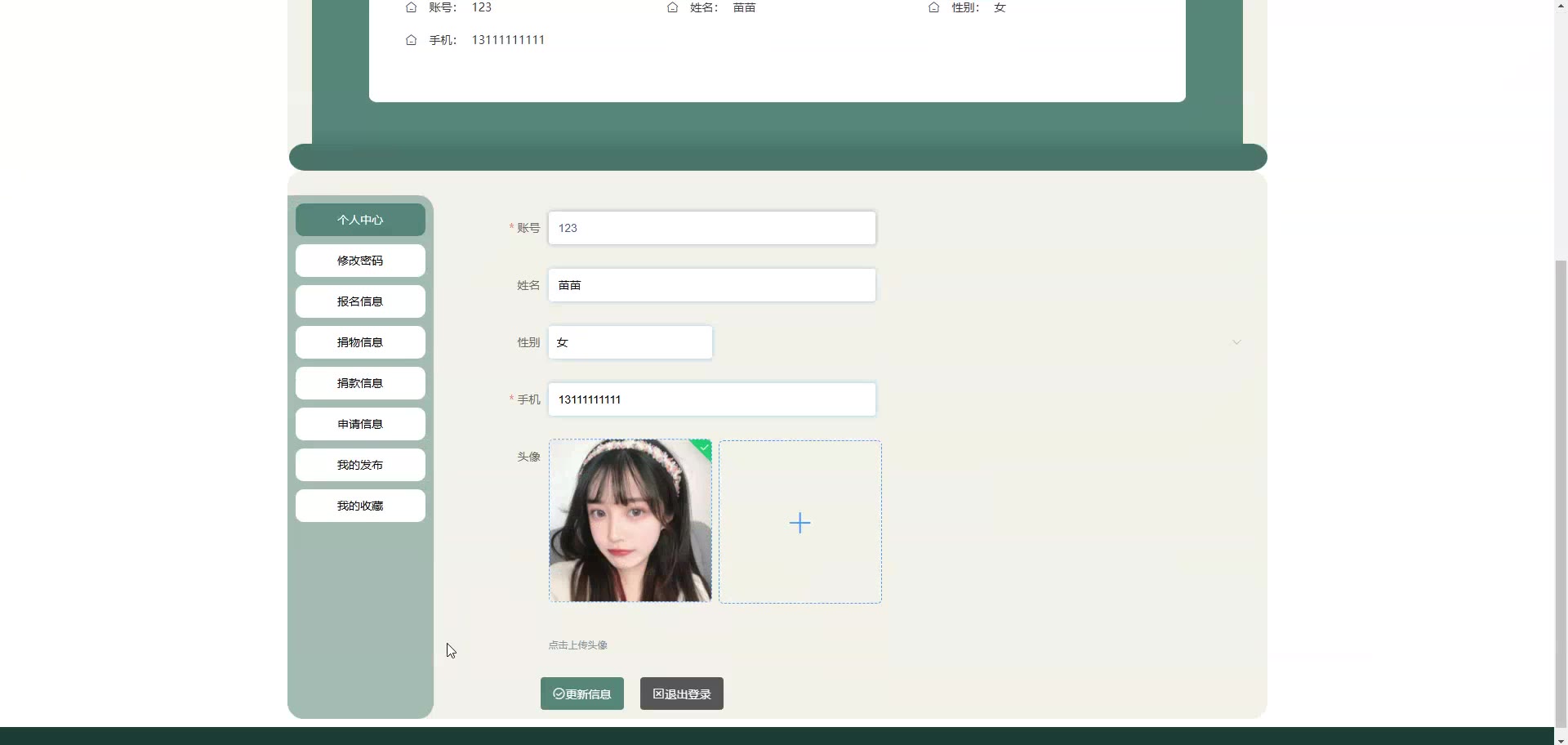Open 报名信息 in the sidebar
This screenshot has height=745, width=1568.
pyautogui.click(x=360, y=301)
